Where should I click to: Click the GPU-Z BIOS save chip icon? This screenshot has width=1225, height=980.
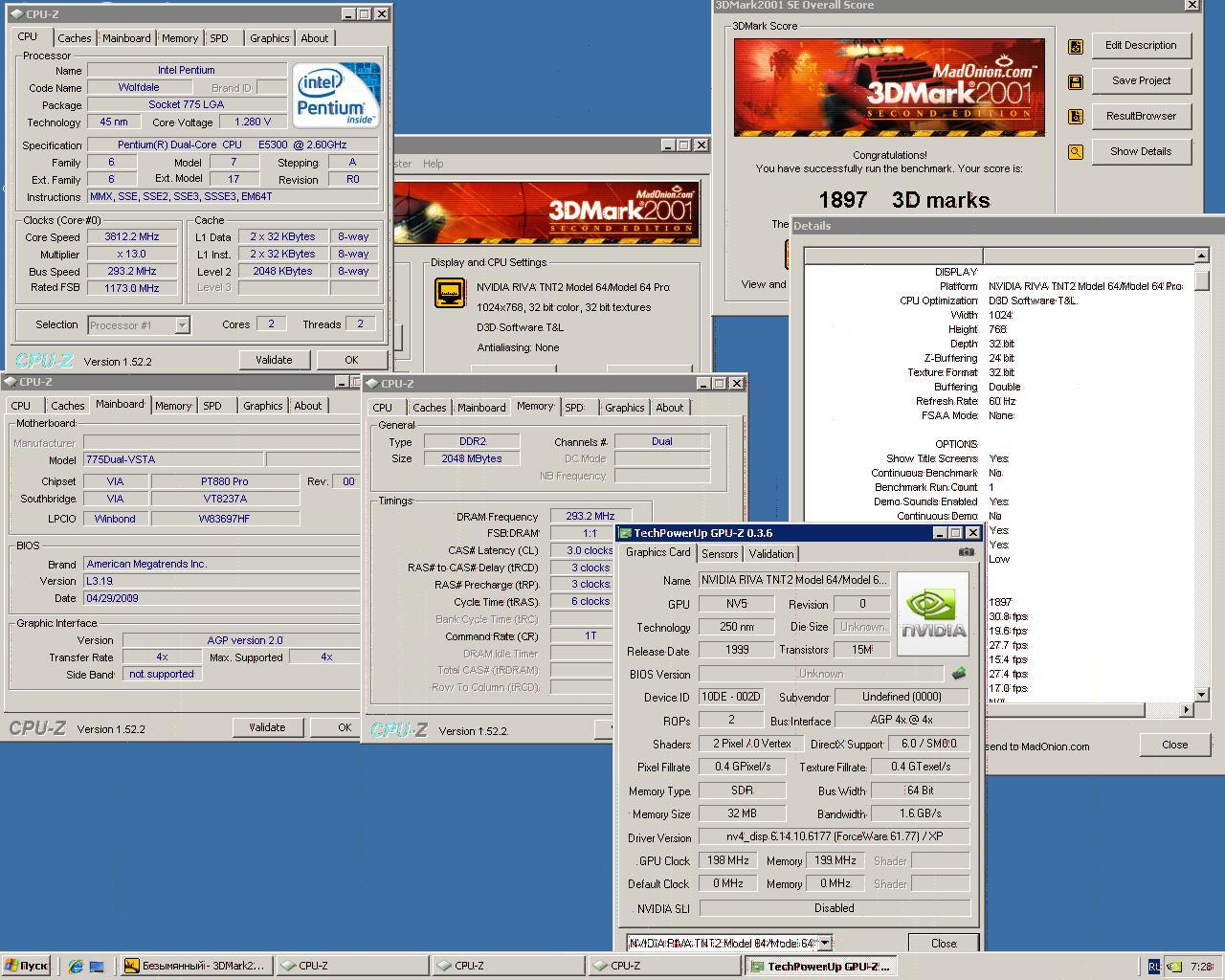tap(958, 674)
